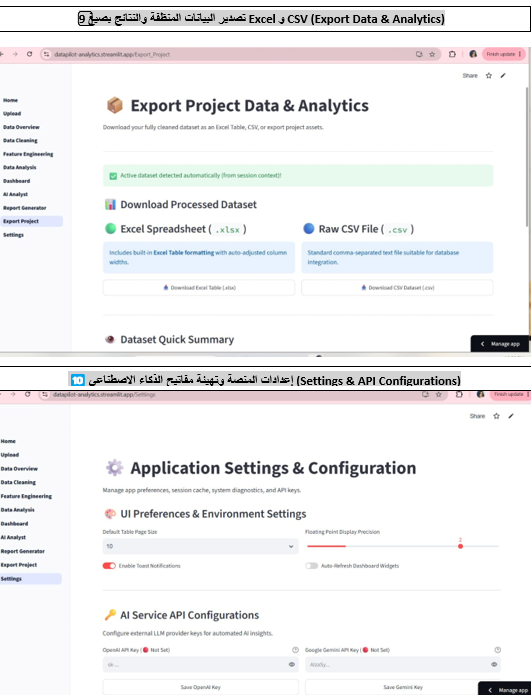This screenshot has height=695, width=531.
Task: Show the OpenAI key using eye icon
Action: (292, 664)
